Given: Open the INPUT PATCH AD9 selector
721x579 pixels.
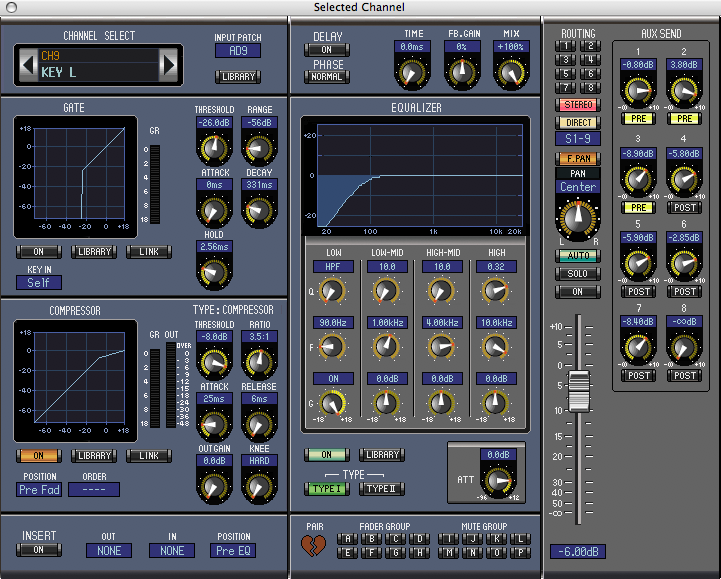Looking at the screenshot, I should [238, 51].
